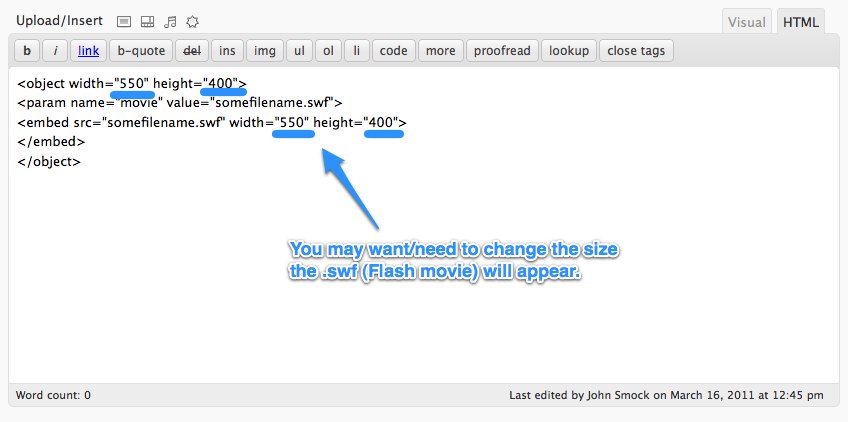Insert the more tag button
This screenshot has height=422, width=848.
[440, 50]
